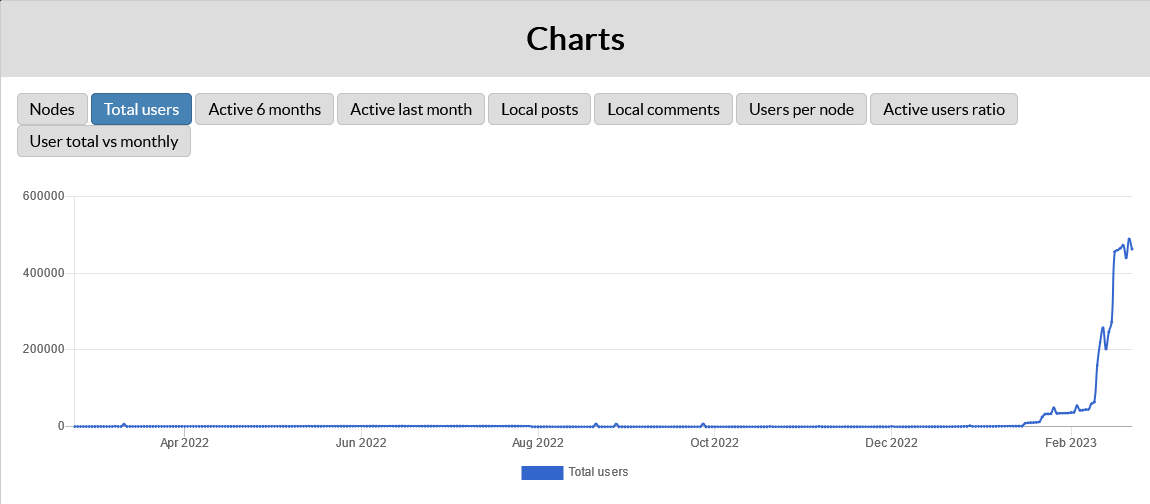The width and height of the screenshot is (1150, 504).
Task: Open the Active 6 months chart
Action: pos(264,109)
